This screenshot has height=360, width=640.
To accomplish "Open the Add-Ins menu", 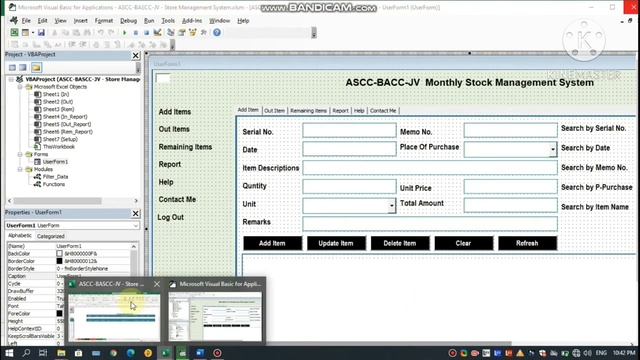I will point(192,20).
